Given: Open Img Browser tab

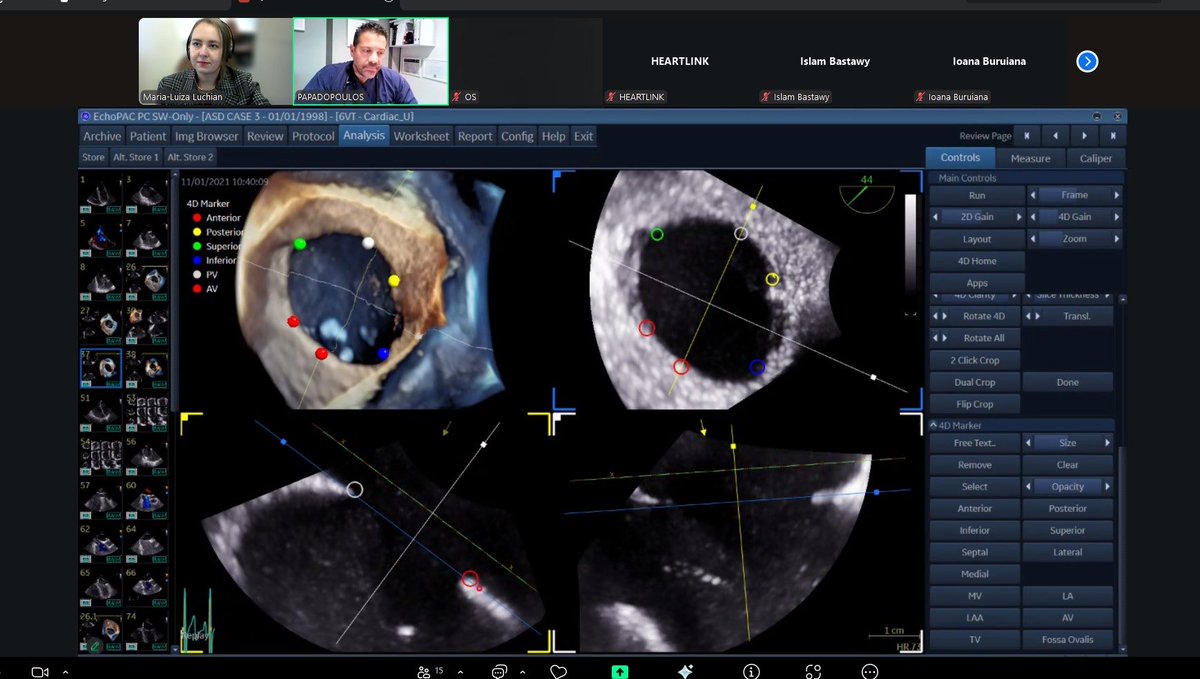Looking at the screenshot, I should click(x=207, y=136).
